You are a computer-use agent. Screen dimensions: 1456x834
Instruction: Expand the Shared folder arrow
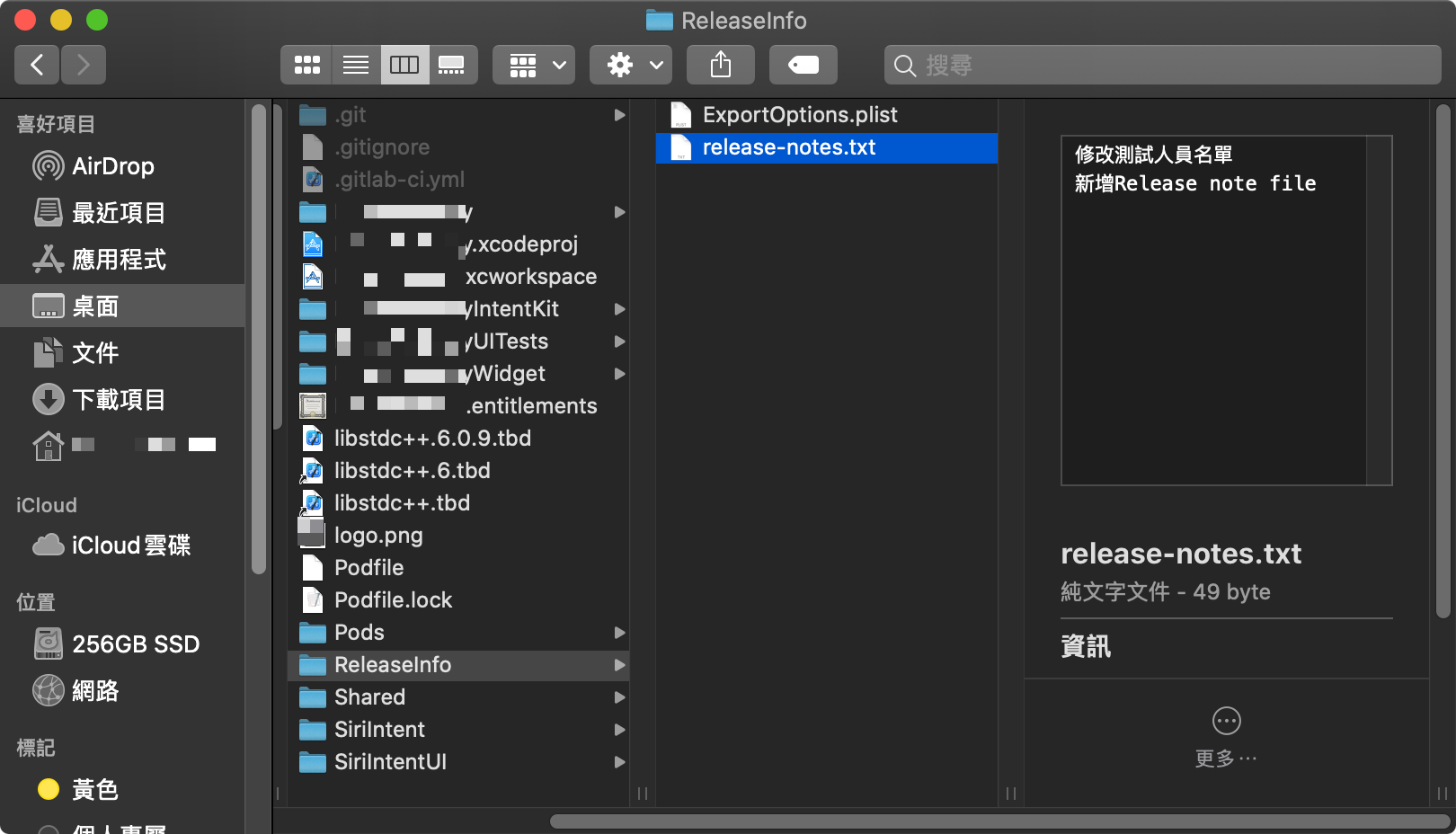coord(619,697)
